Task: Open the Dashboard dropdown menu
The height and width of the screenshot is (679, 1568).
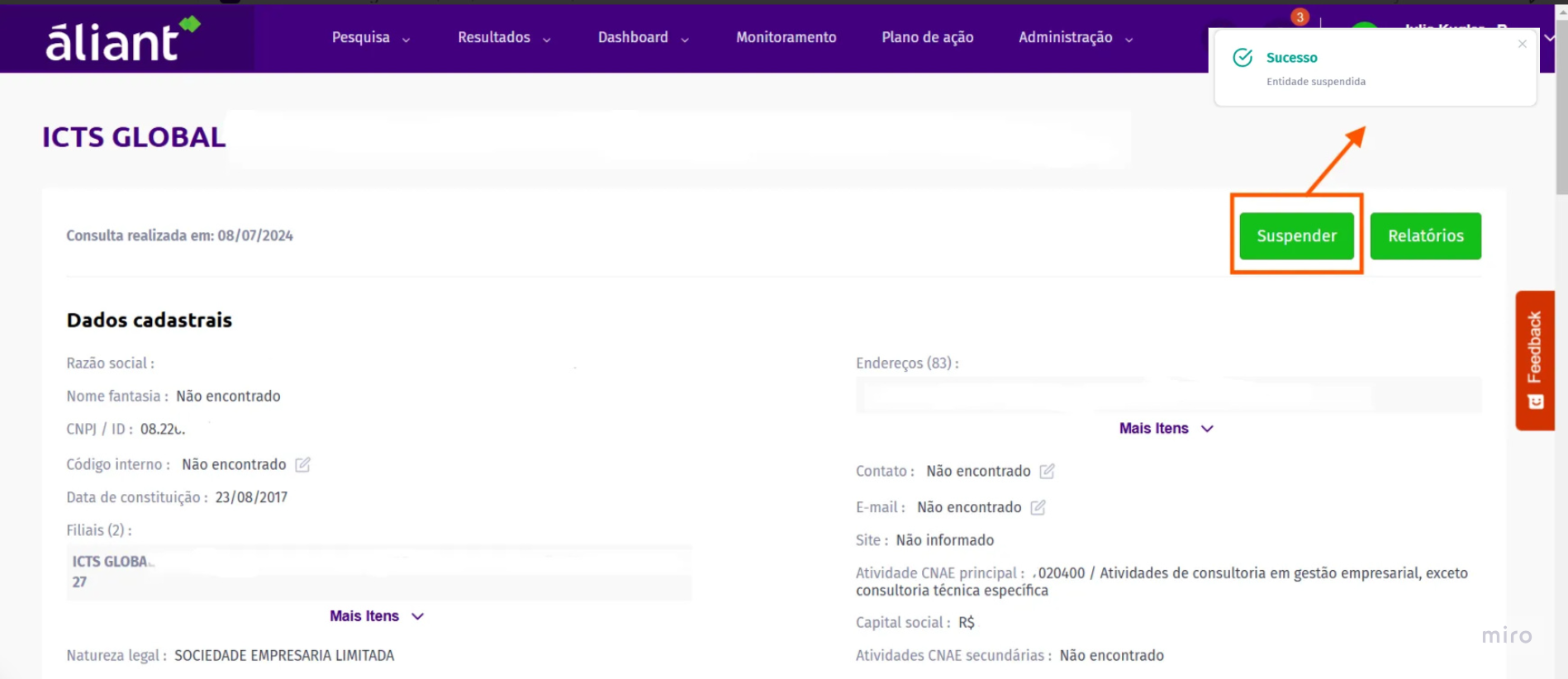Action: (644, 37)
